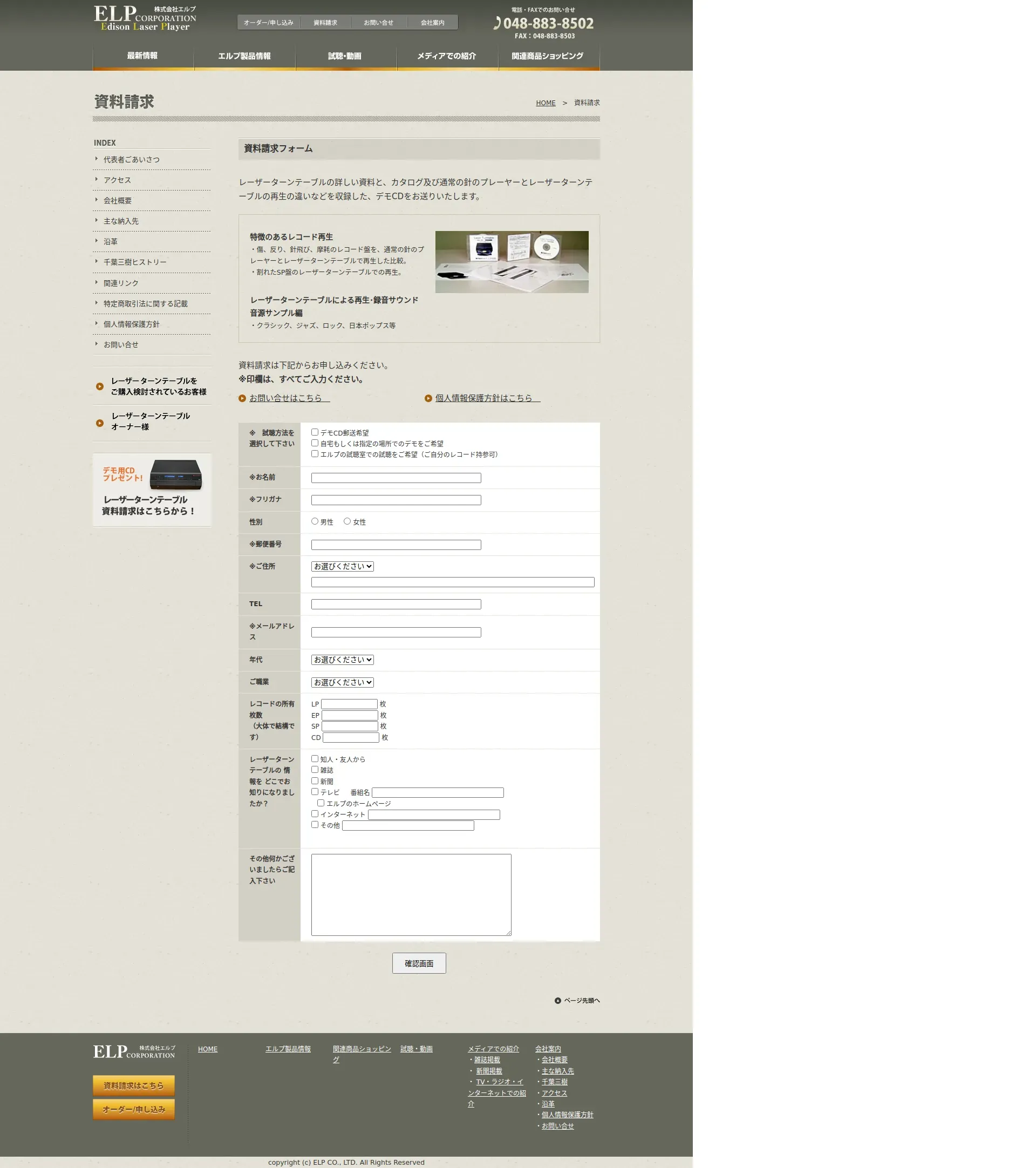Open the ご住所 prefecture dropdown

click(342, 566)
